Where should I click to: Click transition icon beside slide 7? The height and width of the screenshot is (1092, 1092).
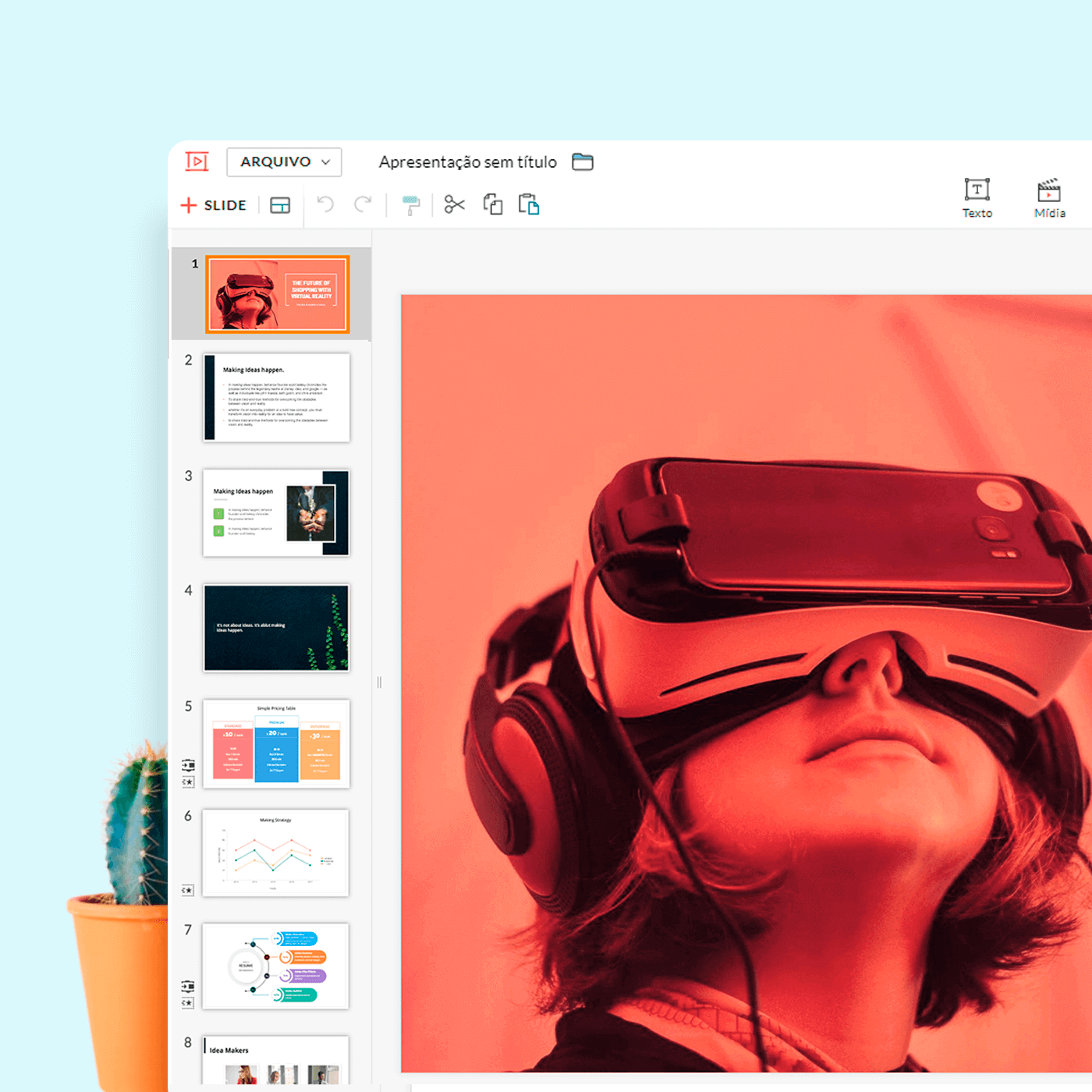(x=188, y=986)
